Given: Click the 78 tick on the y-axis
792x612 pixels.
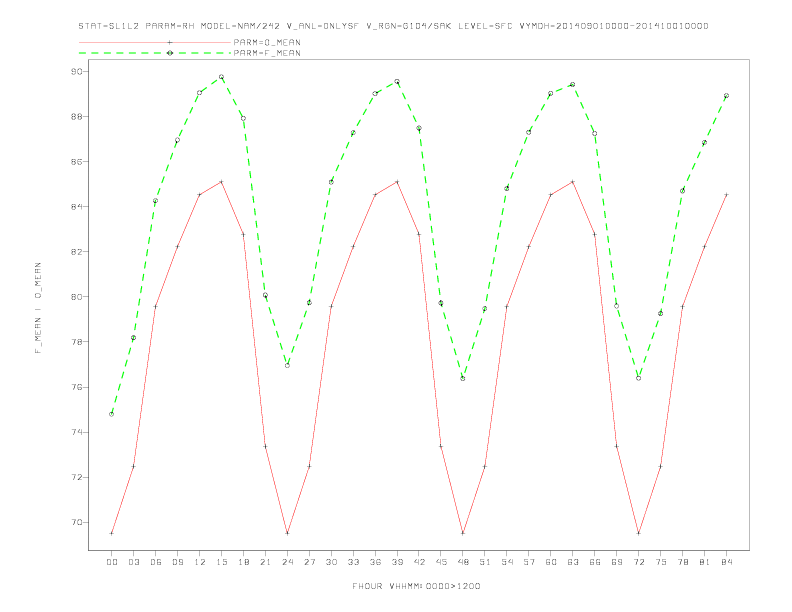Looking at the screenshot, I should pyautogui.click(x=77, y=342).
